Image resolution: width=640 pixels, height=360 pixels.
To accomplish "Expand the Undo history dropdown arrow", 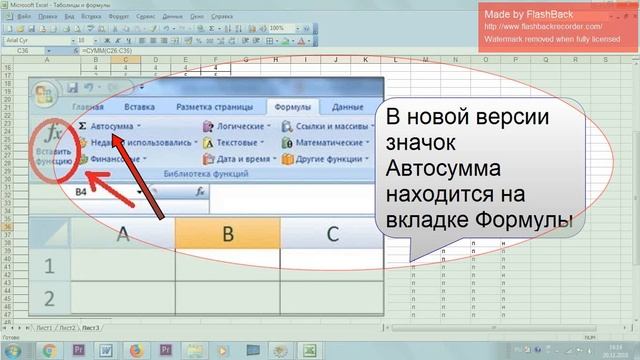I will click(x=174, y=29).
